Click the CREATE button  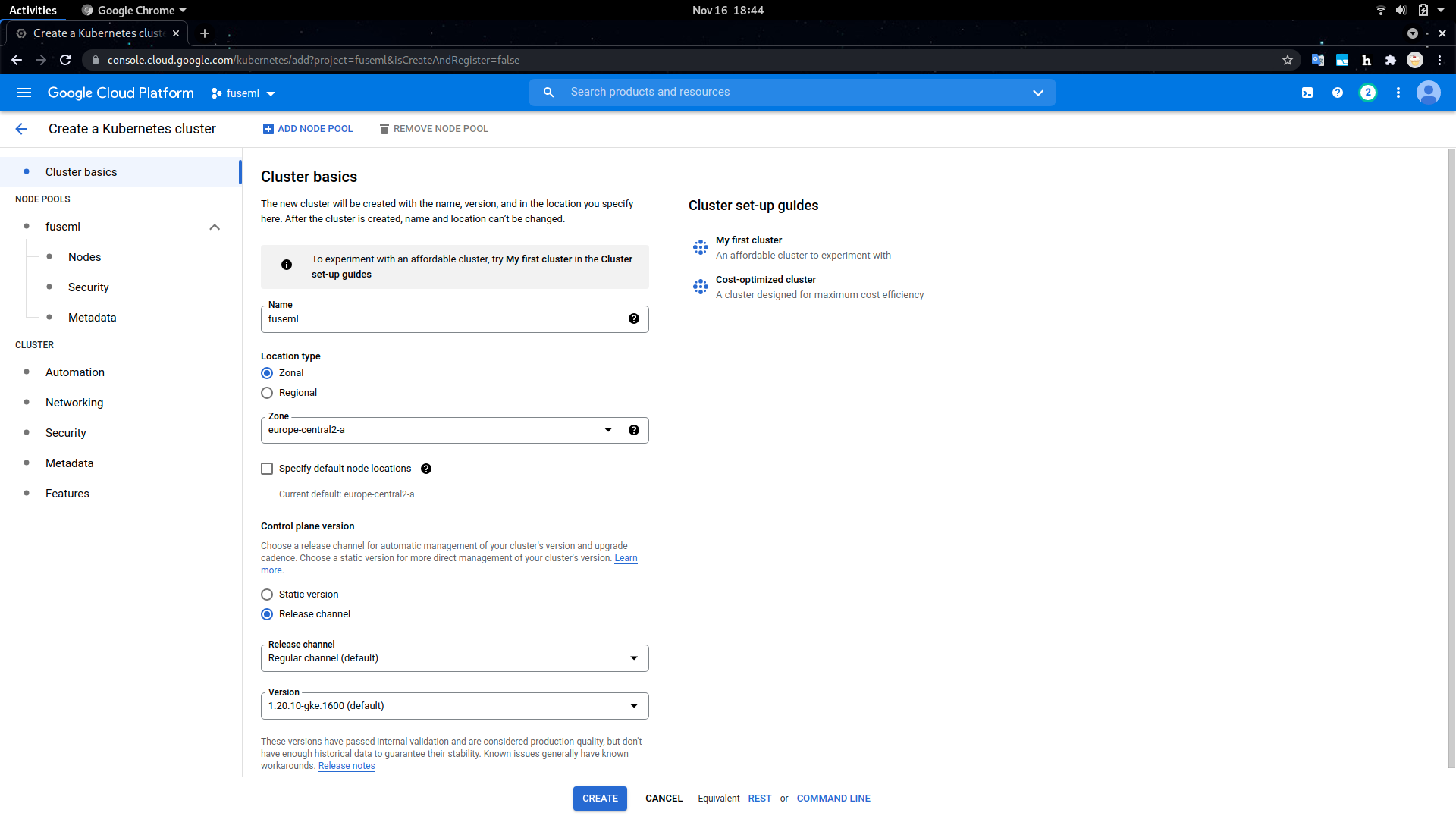click(600, 798)
